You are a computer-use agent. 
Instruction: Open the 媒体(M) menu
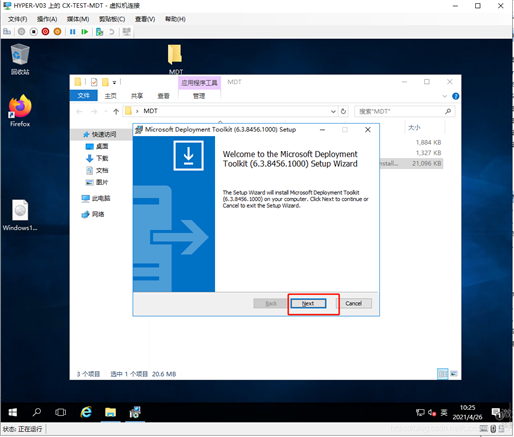coord(78,19)
